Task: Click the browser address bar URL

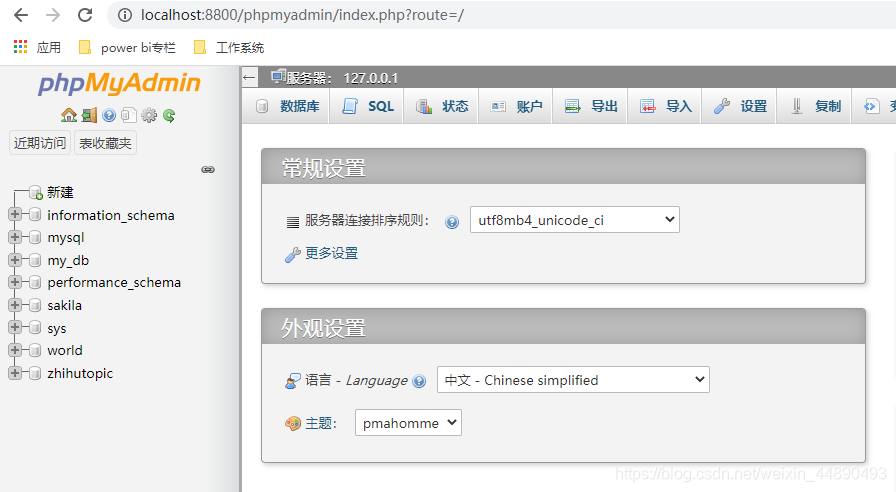Action: (302, 15)
